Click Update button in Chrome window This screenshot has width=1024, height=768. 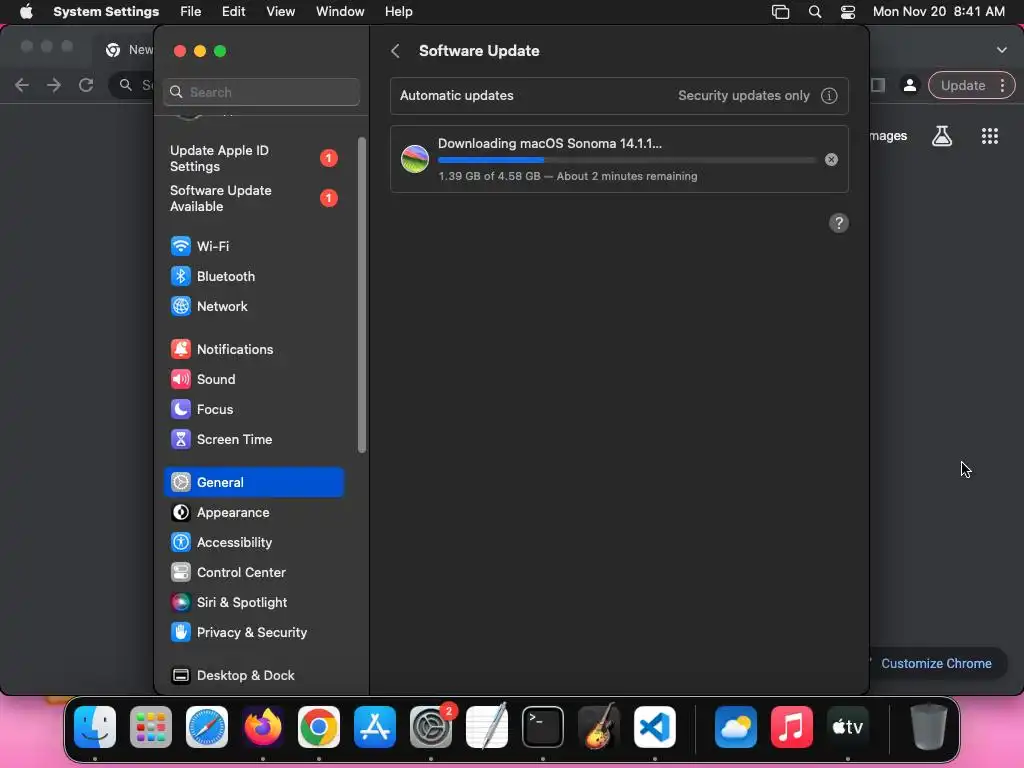click(x=963, y=86)
